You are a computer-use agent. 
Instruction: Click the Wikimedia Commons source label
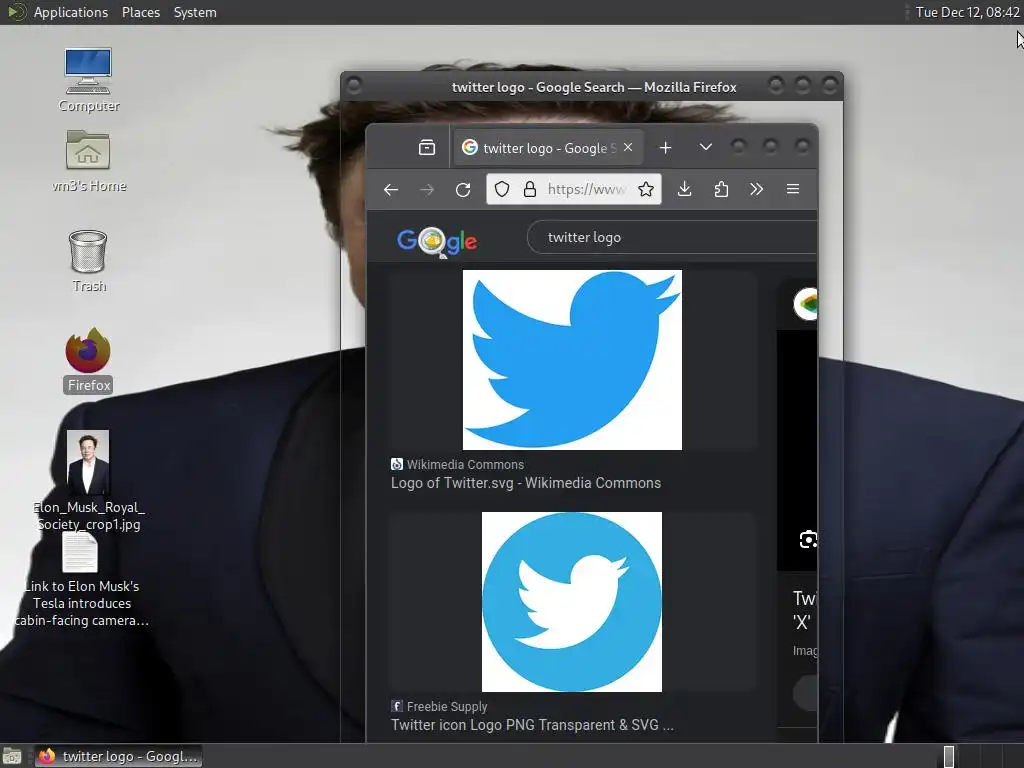(x=465, y=464)
